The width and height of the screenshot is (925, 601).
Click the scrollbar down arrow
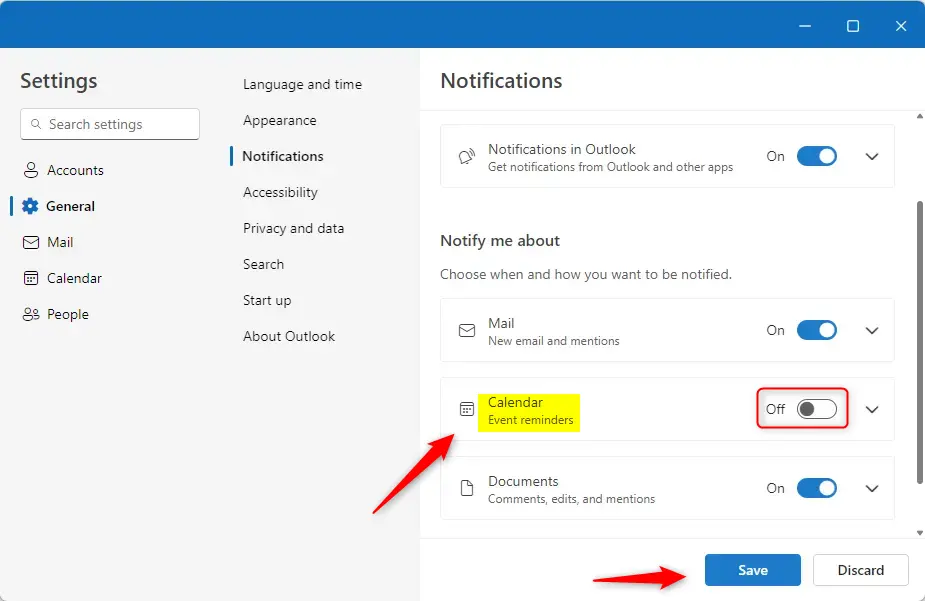(x=920, y=533)
